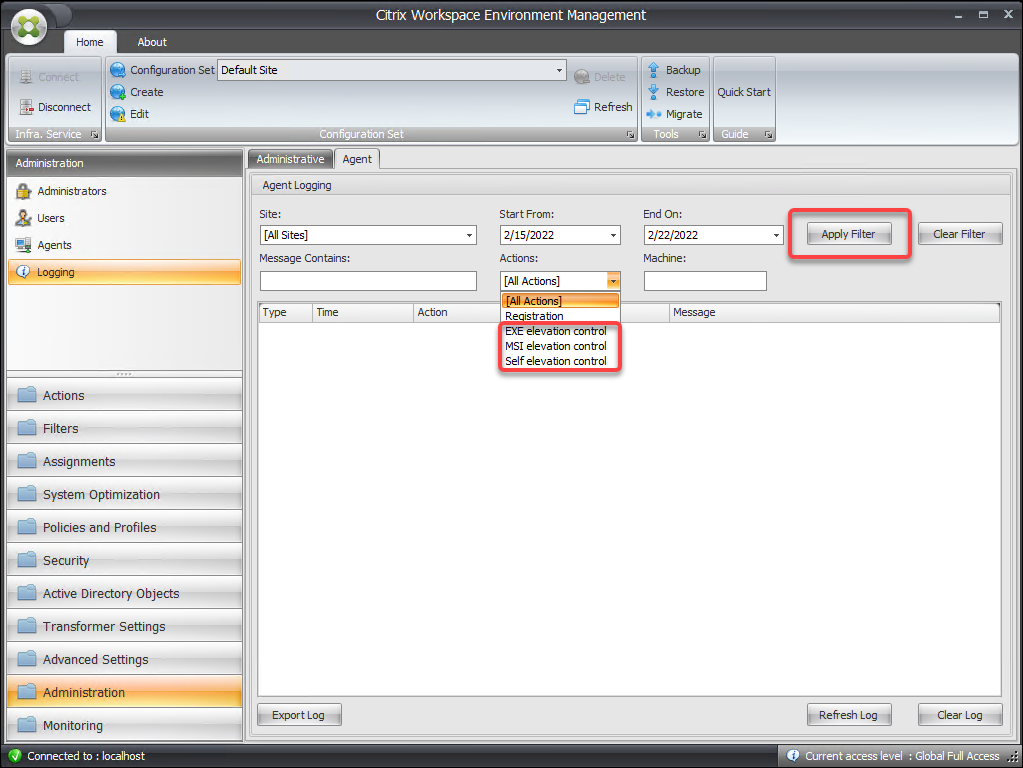Click the Message Contains text field

click(x=368, y=281)
